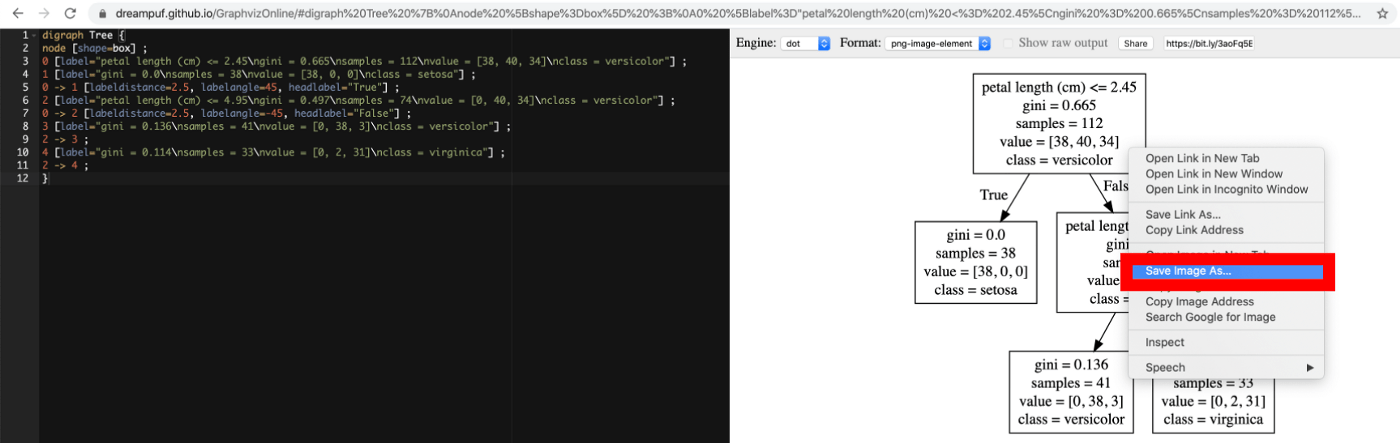Open the Format dropdown set to png-image-element
This screenshot has width=1400, height=443.
[x=937, y=44]
